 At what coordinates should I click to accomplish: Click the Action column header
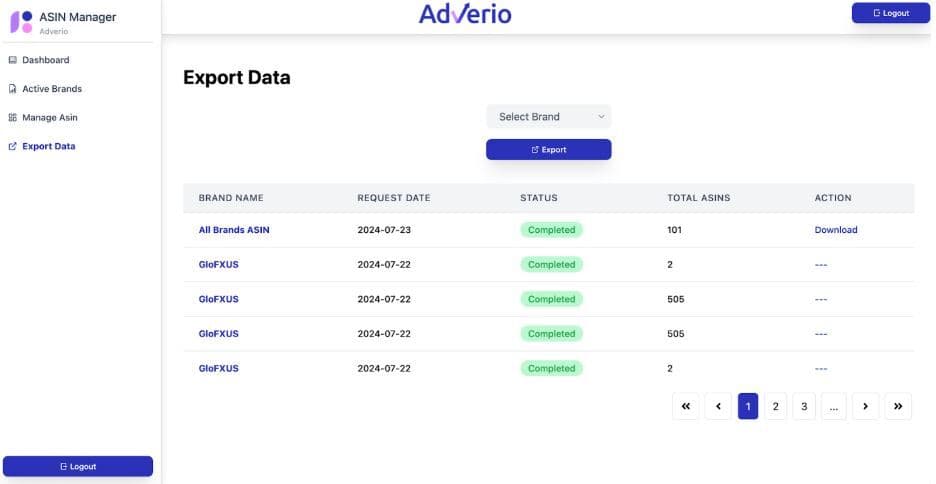click(x=833, y=198)
